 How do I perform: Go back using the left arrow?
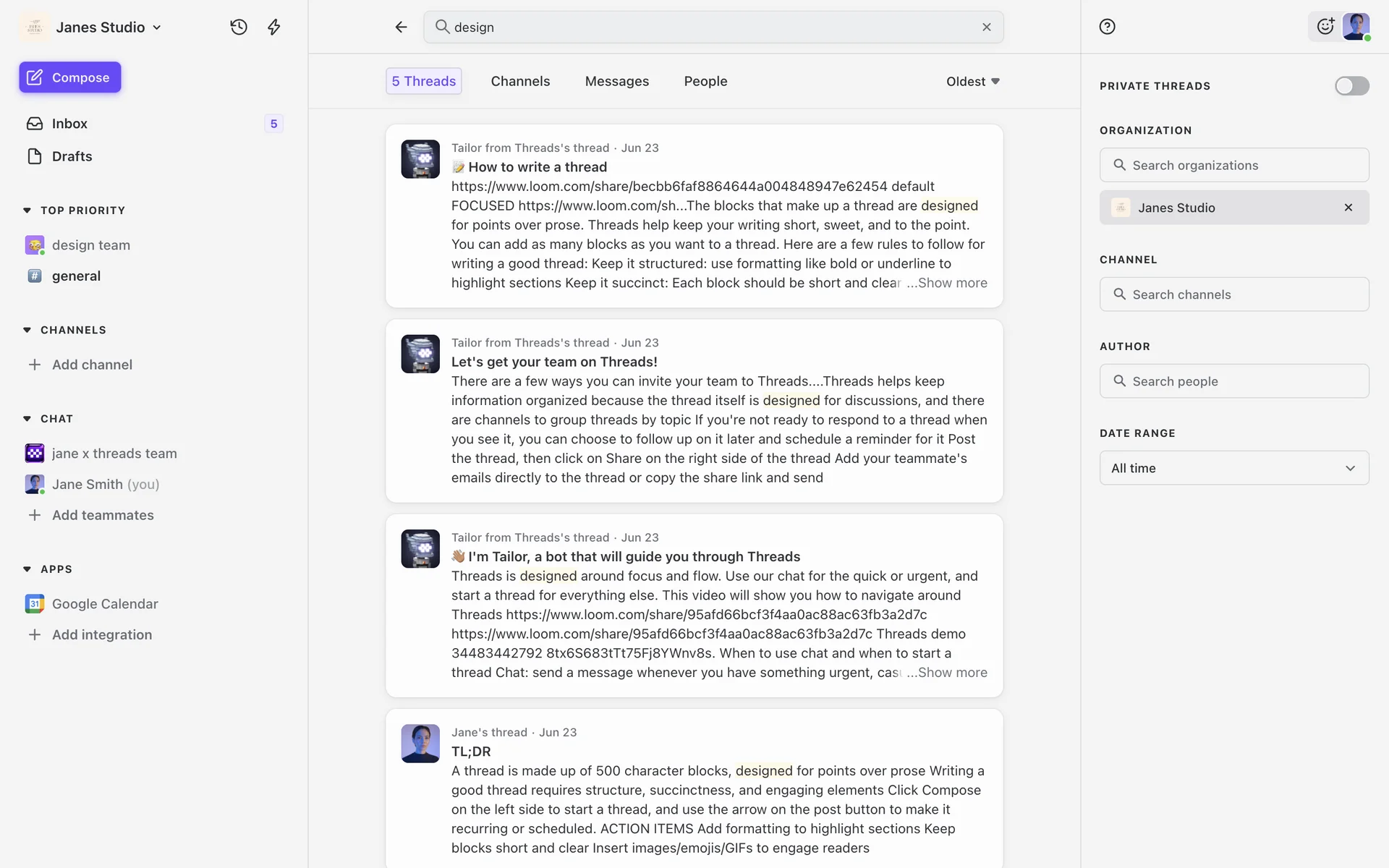tap(401, 27)
